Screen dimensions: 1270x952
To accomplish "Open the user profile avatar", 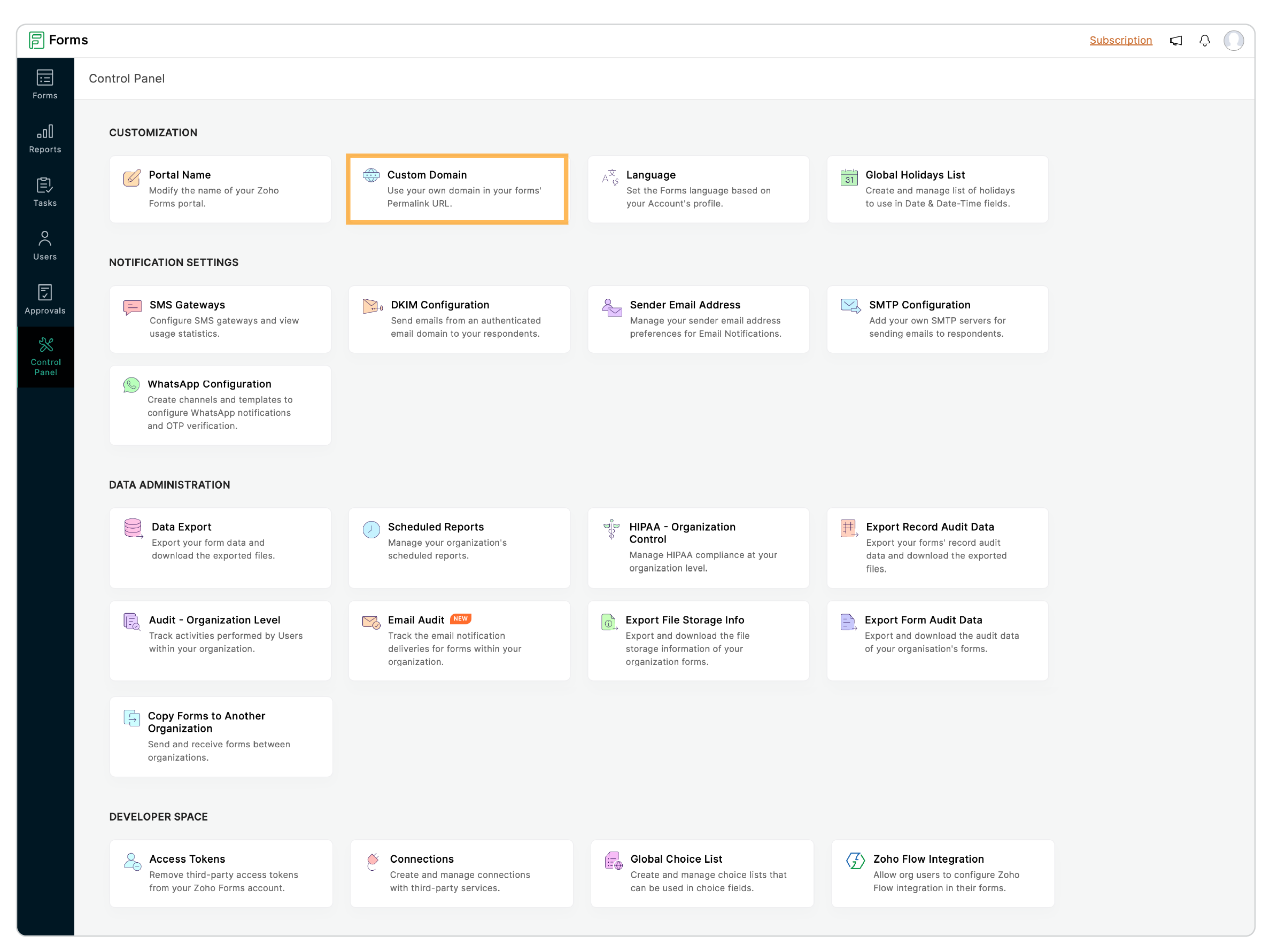I will pyautogui.click(x=1233, y=40).
